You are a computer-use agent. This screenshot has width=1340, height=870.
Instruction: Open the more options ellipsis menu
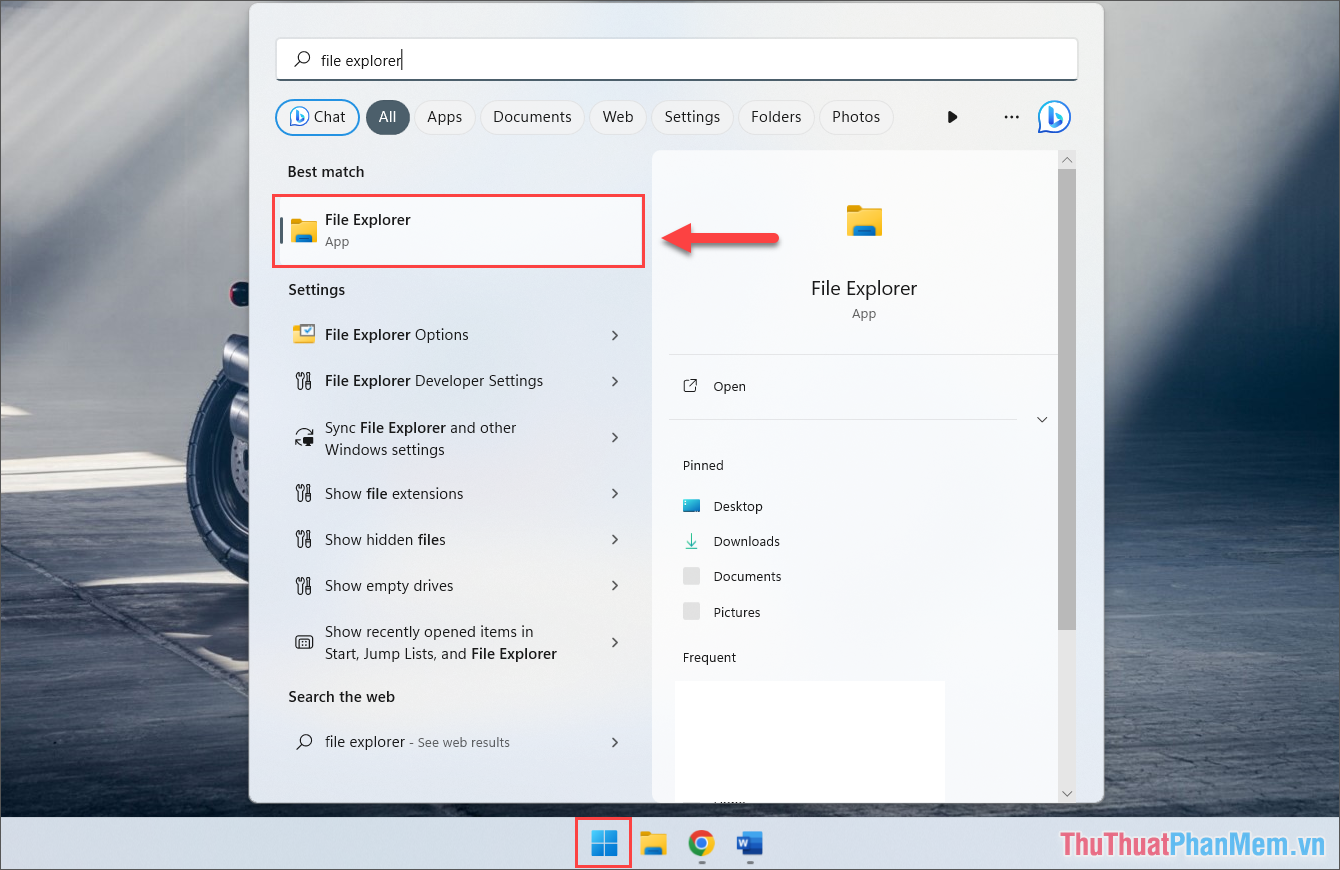(x=1011, y=117)
